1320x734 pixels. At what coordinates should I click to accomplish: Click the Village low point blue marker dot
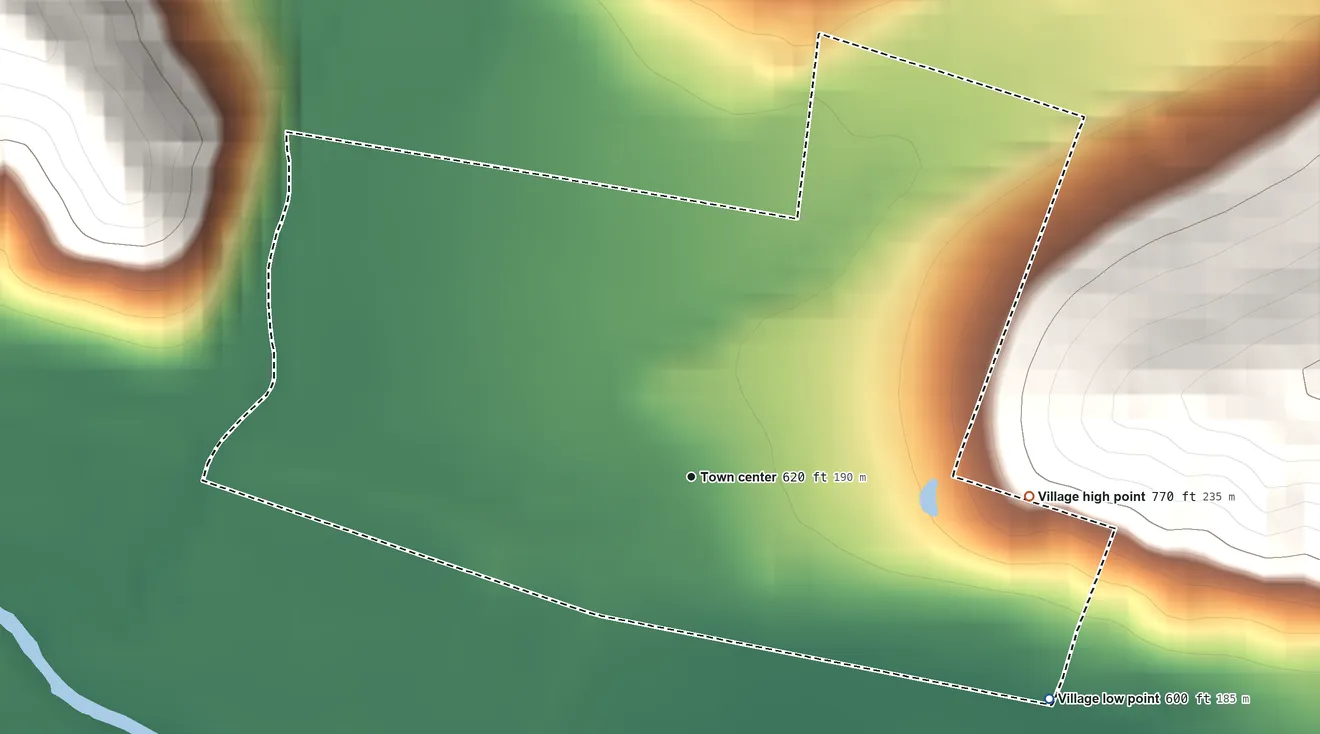(x=1049, y=699)
